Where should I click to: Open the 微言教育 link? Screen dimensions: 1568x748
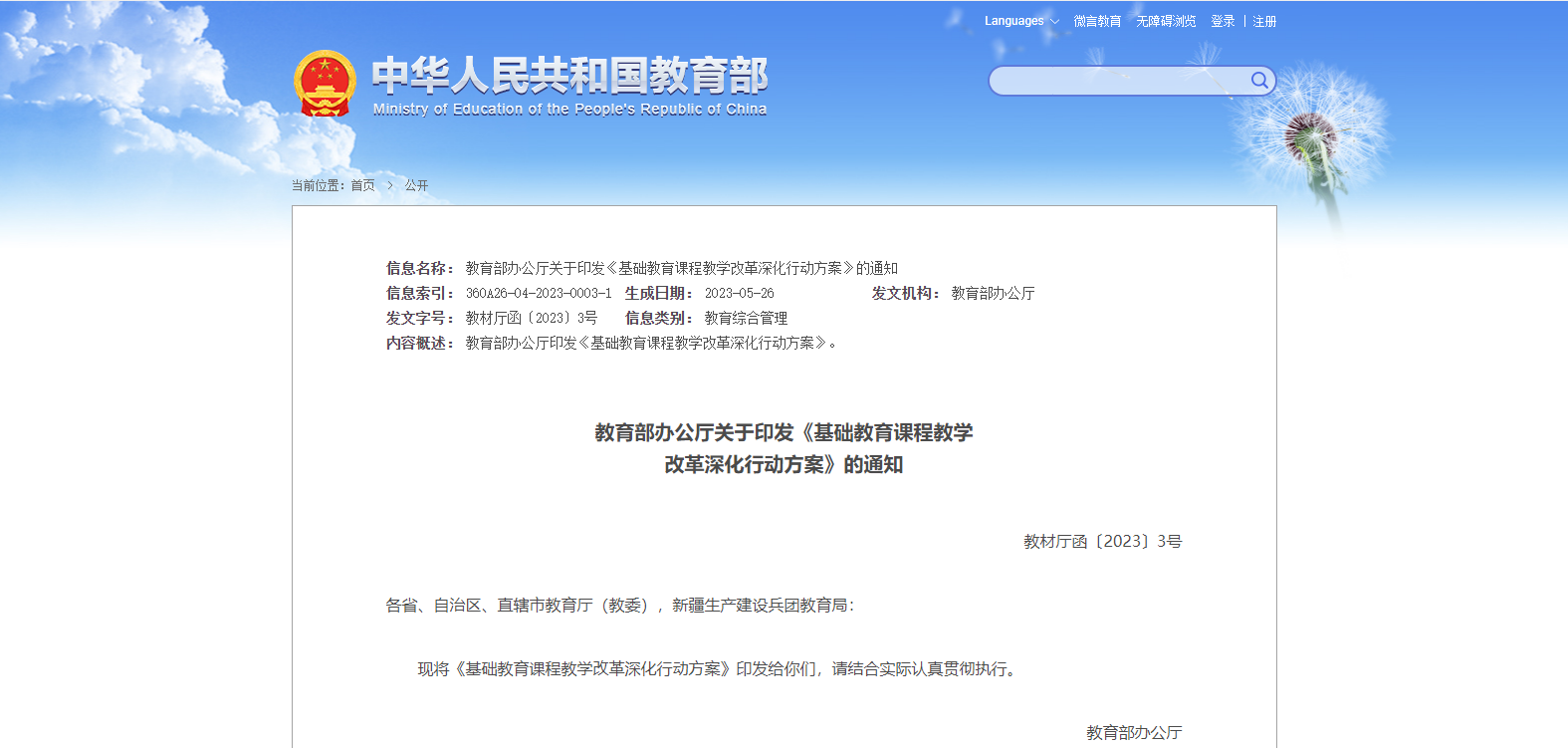pyautogui.click(x=1097, y=21)
